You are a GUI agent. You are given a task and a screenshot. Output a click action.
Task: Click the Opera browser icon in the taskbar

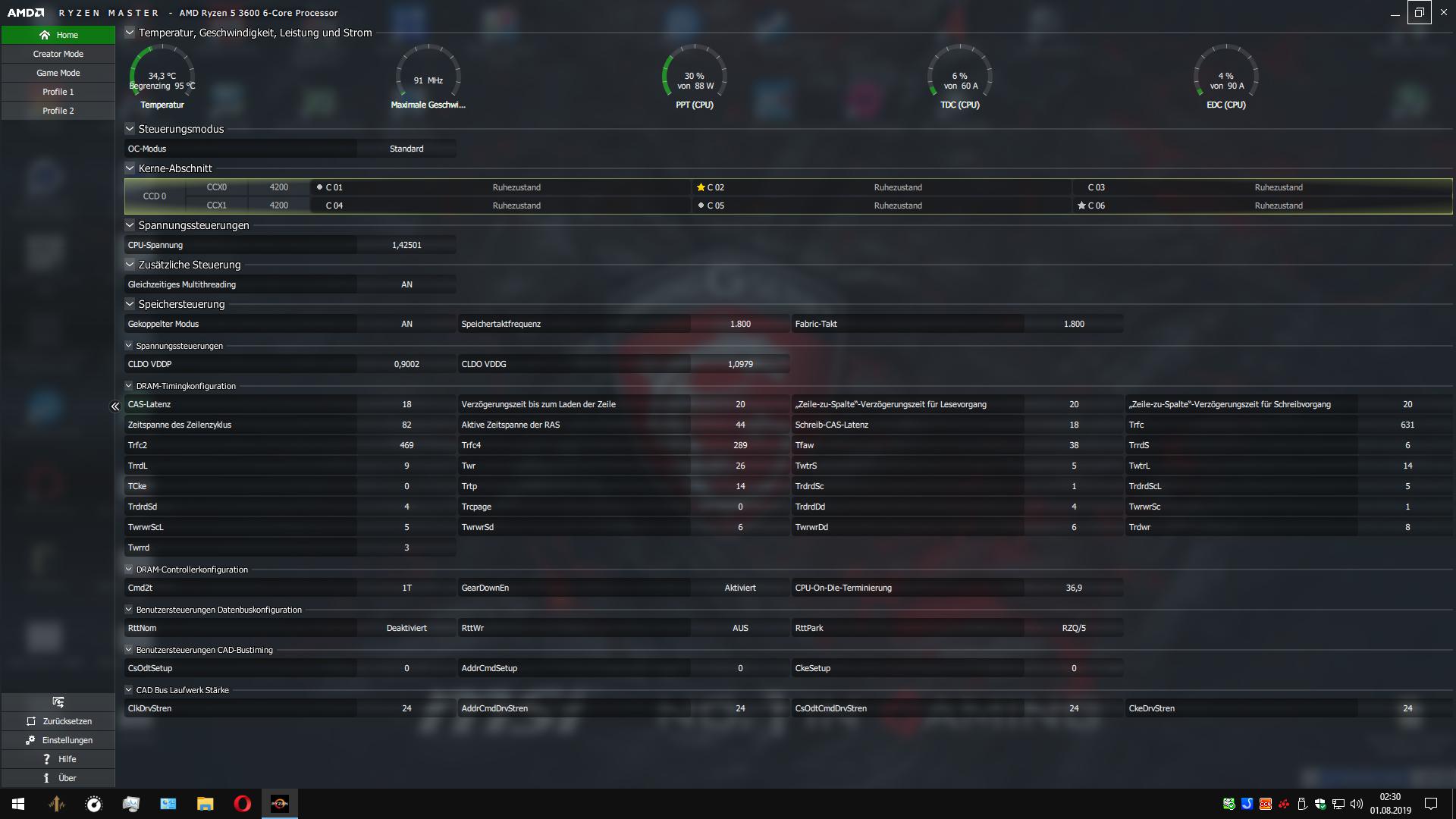click(x=242, y=804)
